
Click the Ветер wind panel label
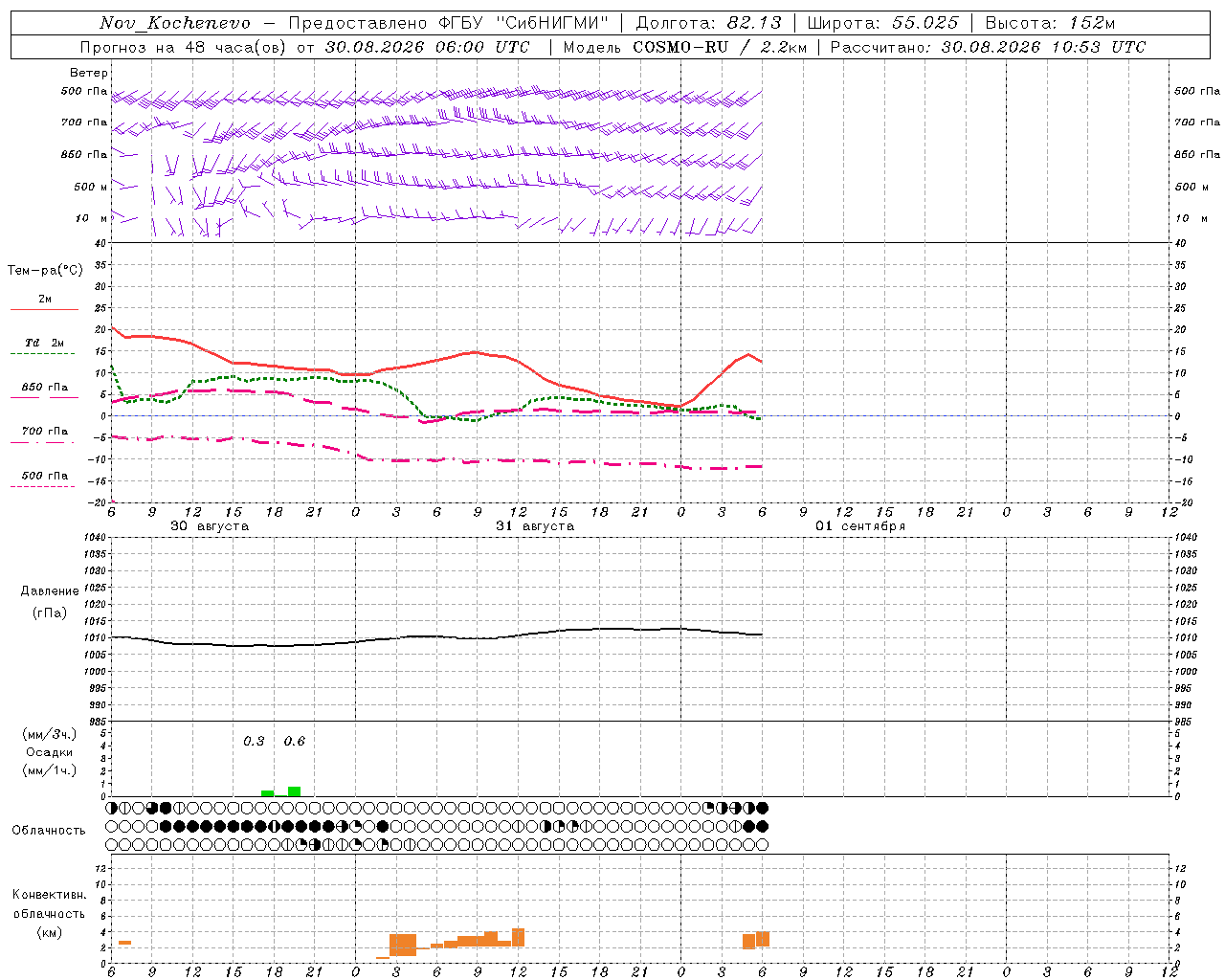(89, 73)
